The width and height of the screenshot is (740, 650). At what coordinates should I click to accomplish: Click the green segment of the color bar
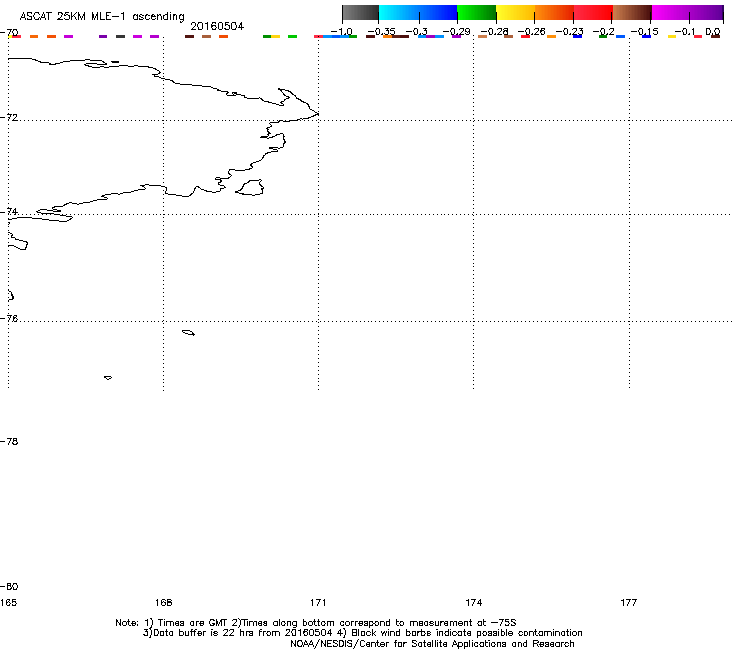[477, 13]
